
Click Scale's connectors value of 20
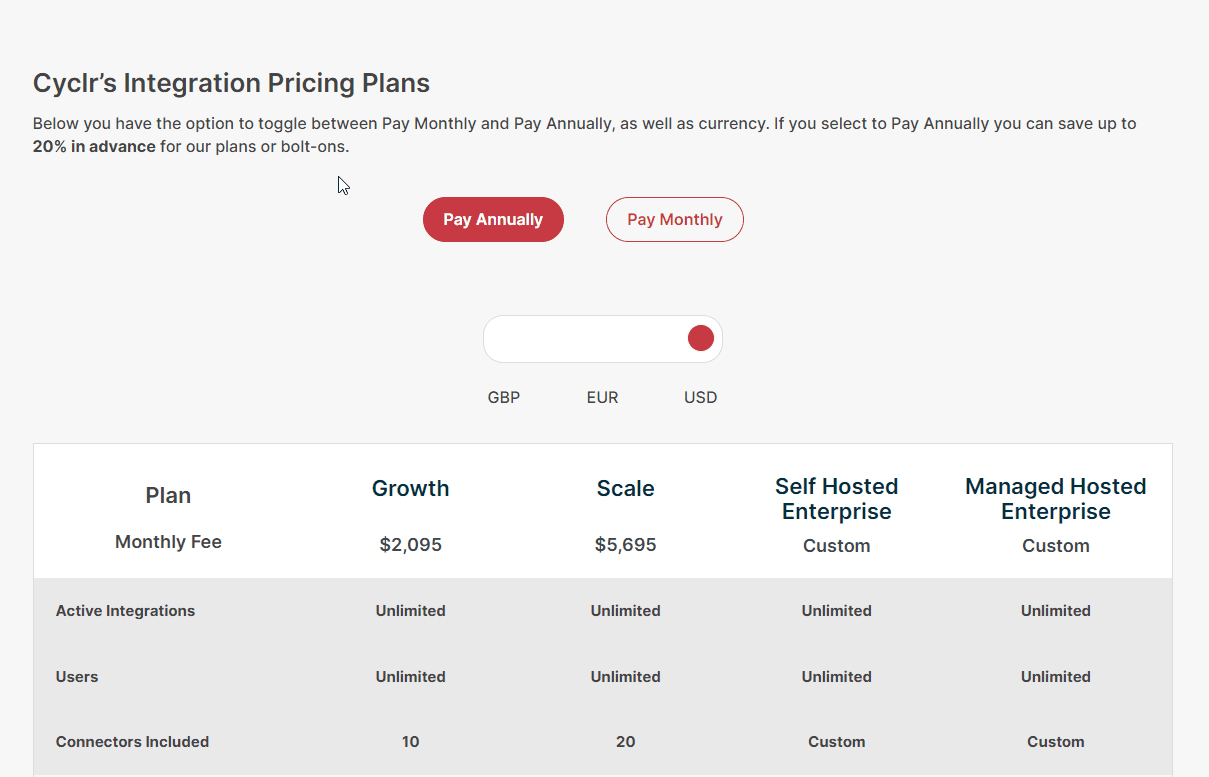click(x=625, y=742)
